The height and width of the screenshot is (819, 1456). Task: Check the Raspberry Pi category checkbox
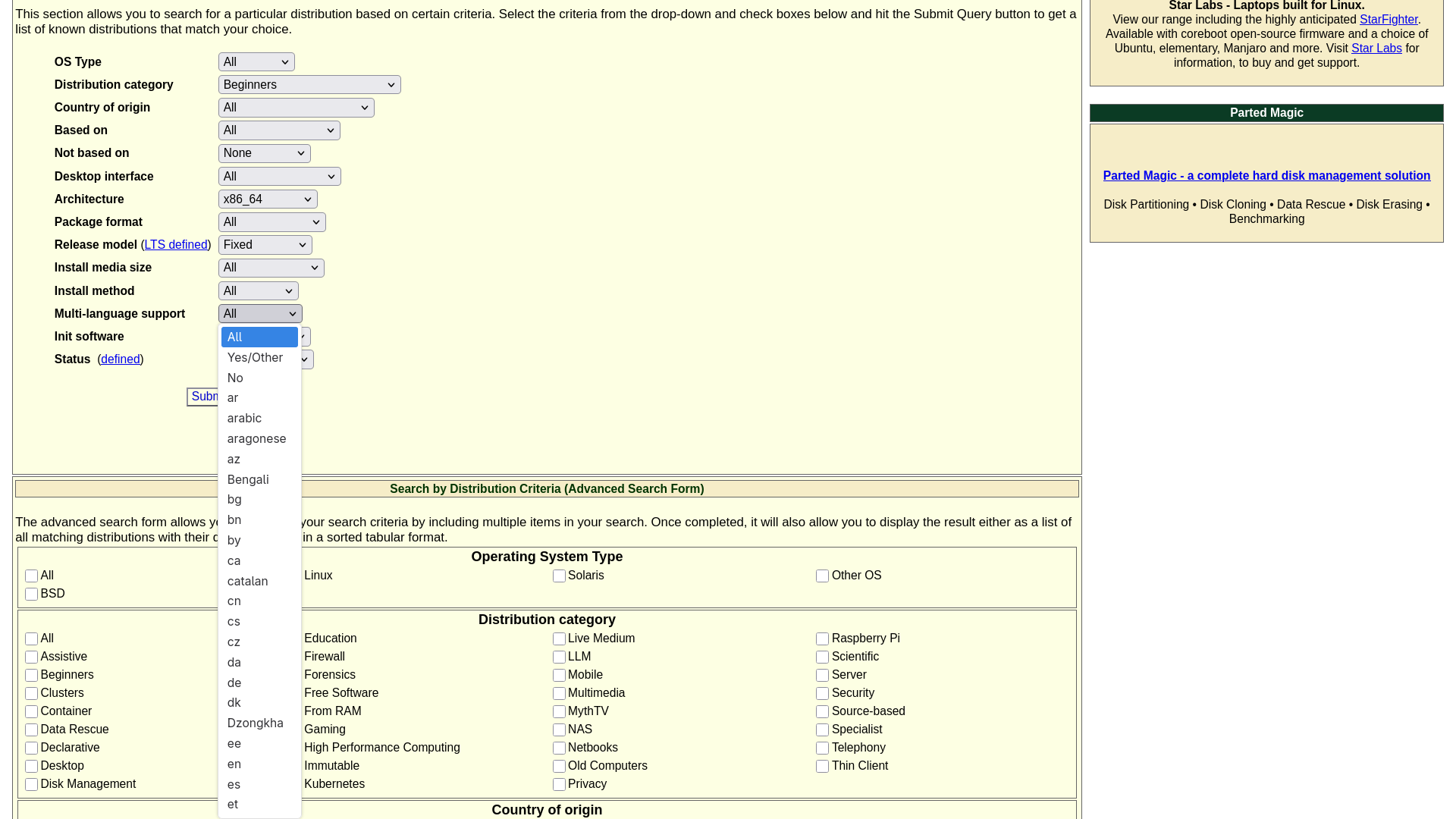(822, 639)
